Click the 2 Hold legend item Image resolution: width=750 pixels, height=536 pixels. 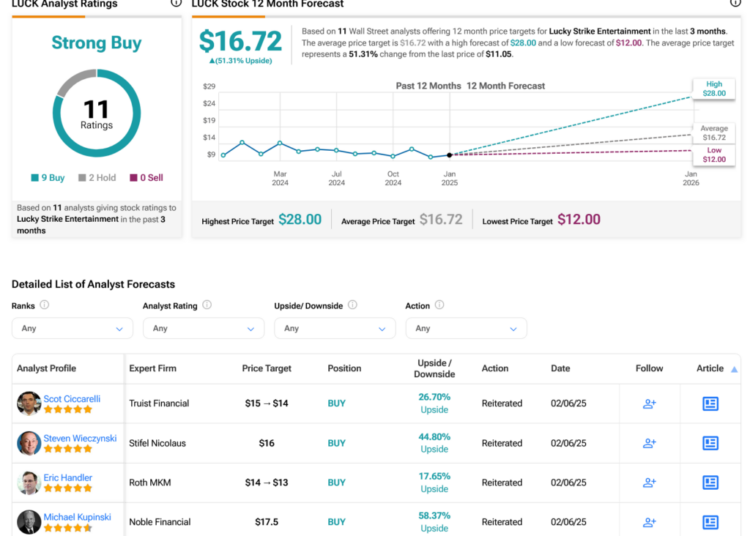[x=97, y=178]
